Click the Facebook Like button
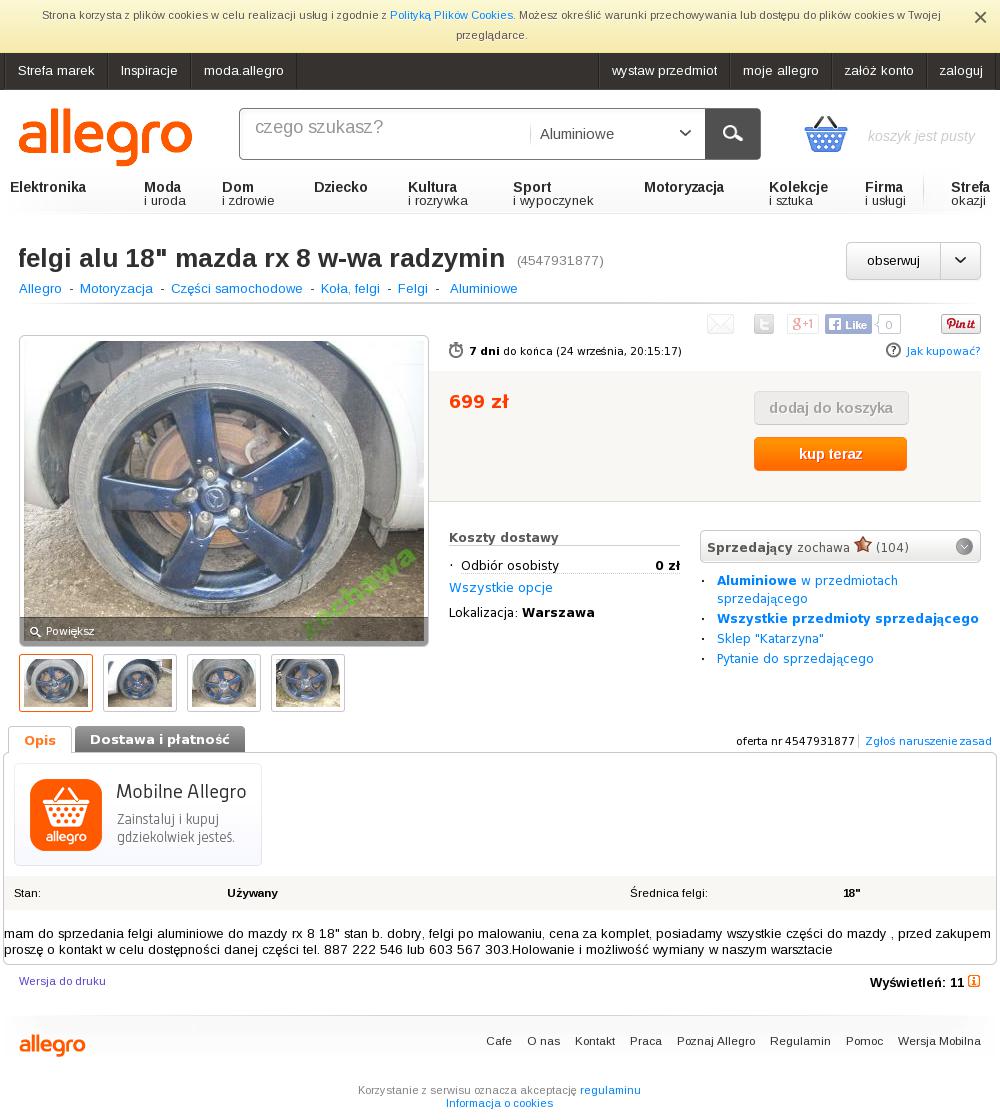Screen dimensions: 1000x1120 point(848,324)
